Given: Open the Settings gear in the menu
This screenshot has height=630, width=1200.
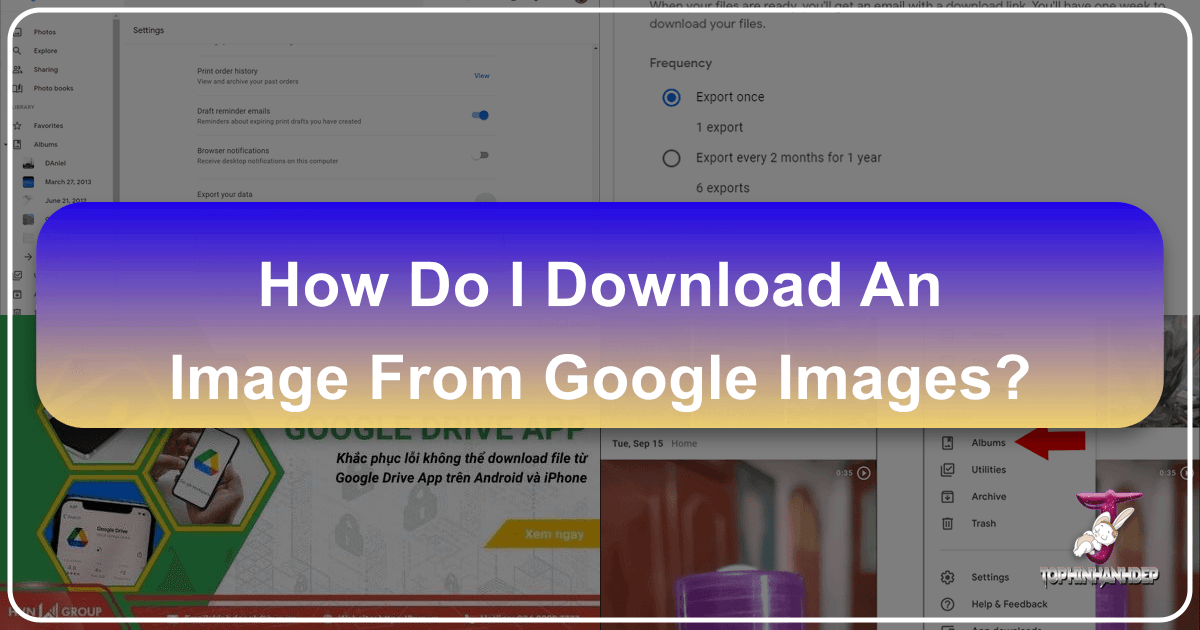Looking at the screenshot, I should pyautogui.click(x=947, y=577).
